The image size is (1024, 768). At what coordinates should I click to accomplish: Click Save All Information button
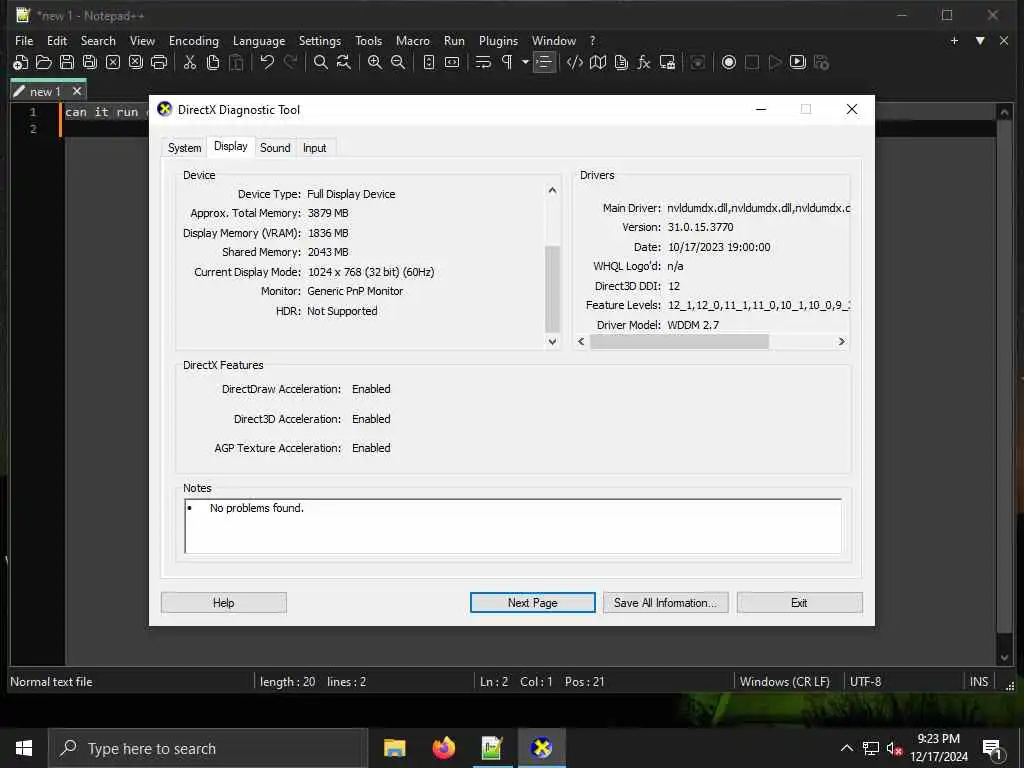665,603
